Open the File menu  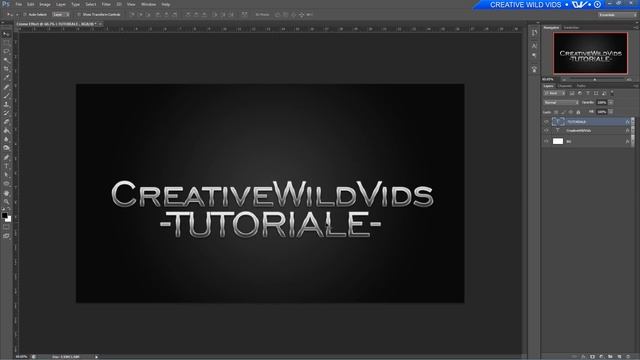[18, 4]
